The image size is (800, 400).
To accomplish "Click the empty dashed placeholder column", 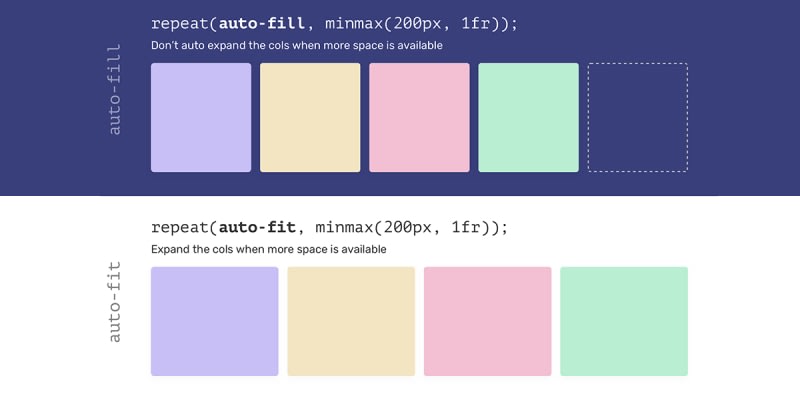I will 637,117.
